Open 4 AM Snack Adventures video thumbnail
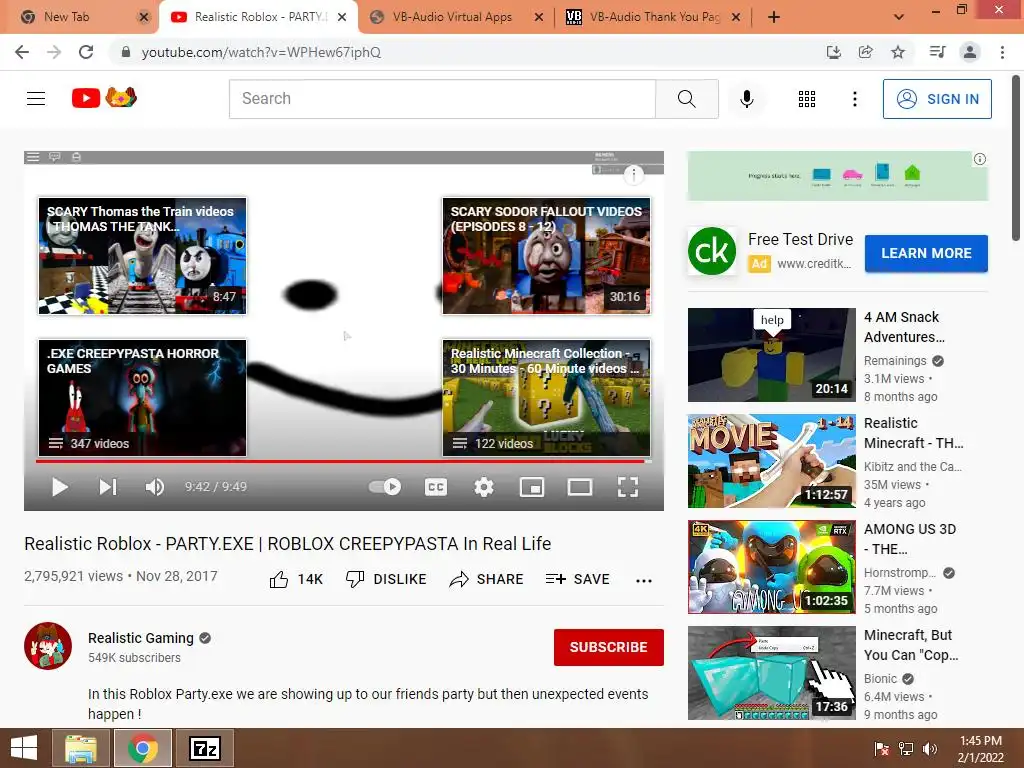 (771, 355)
